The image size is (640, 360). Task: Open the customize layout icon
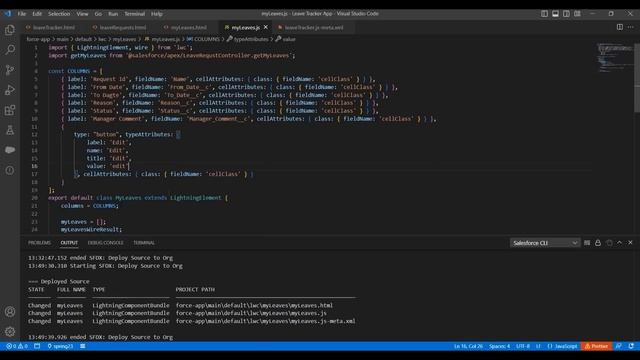point(578,13)
